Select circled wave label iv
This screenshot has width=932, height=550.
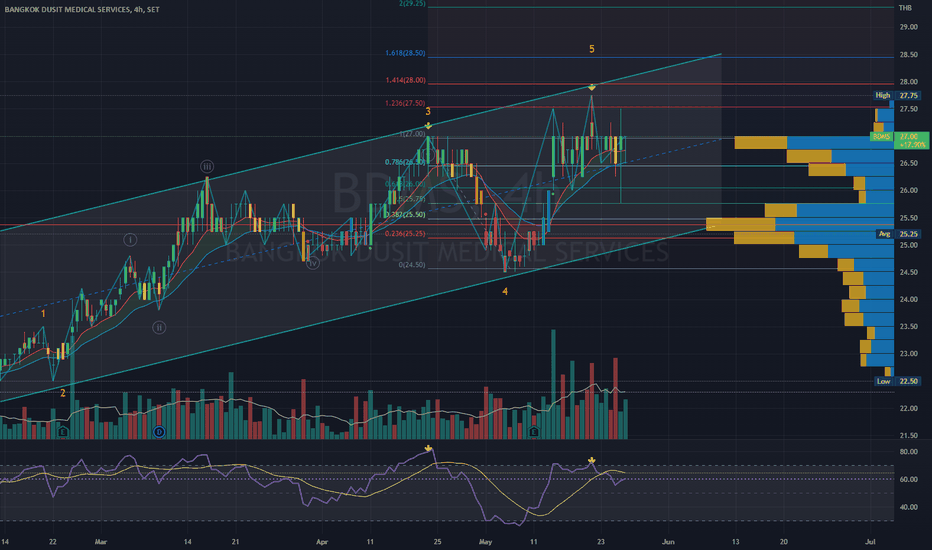coord(313,263)
